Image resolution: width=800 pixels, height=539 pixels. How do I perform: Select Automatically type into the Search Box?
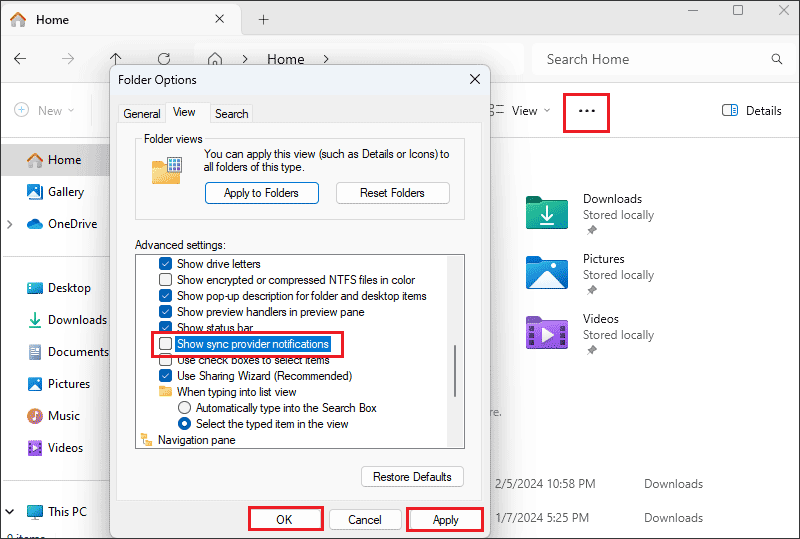184,408
